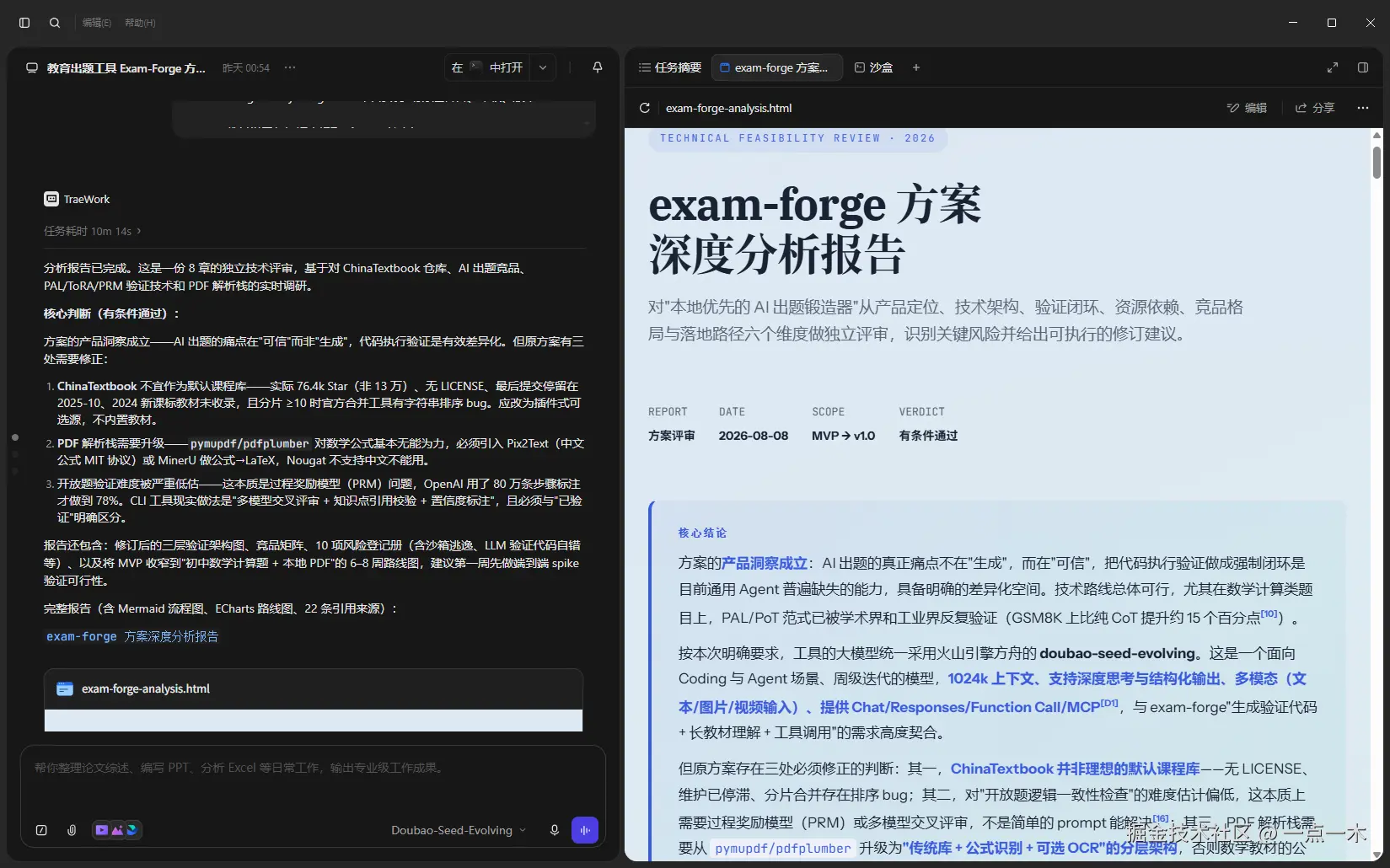Click the paperclip attach file icon
Screen dimensions: 1390x868
(x=72, y=830)
